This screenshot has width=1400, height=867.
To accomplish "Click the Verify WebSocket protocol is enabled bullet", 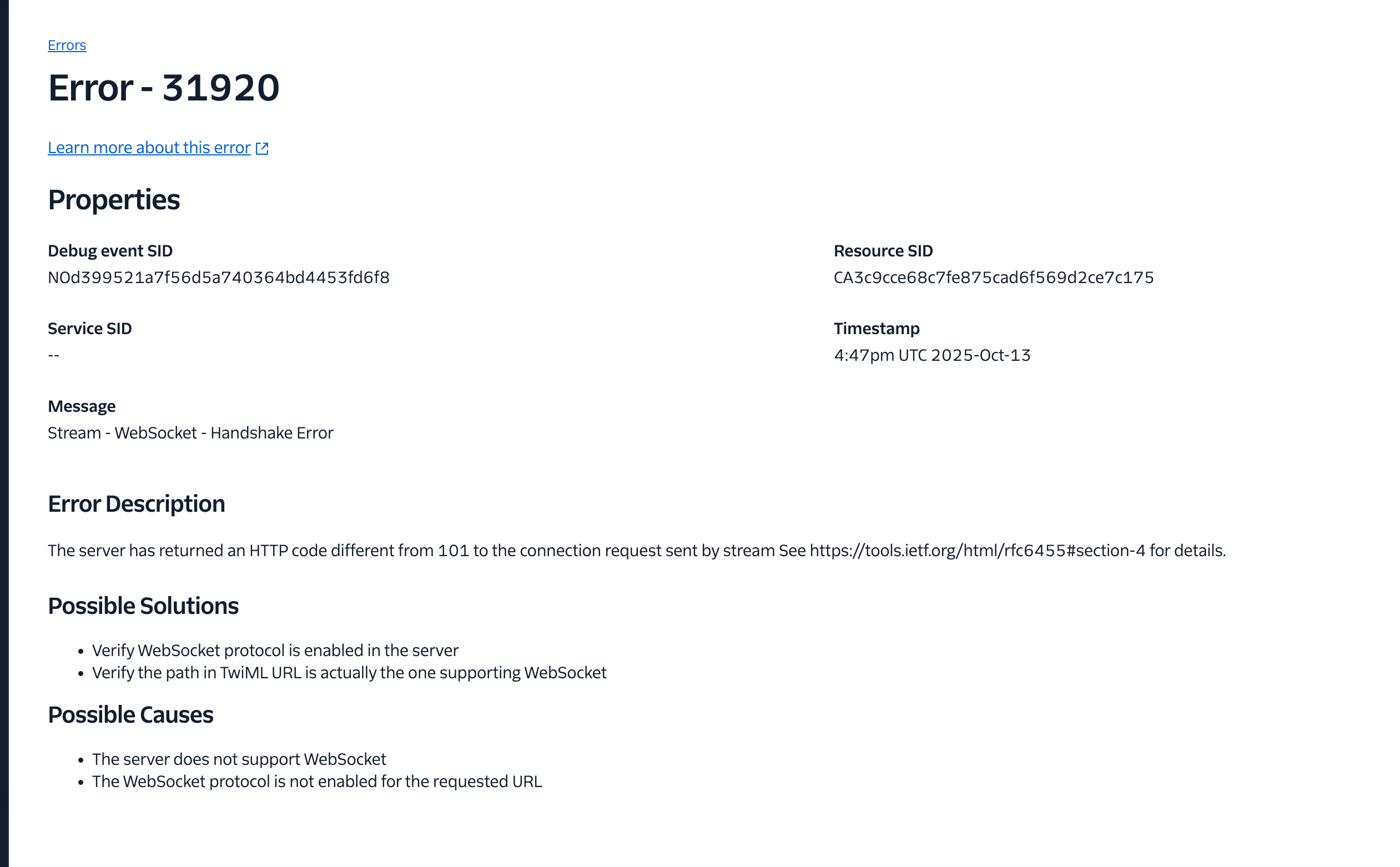I will click(x=275, y=651).
